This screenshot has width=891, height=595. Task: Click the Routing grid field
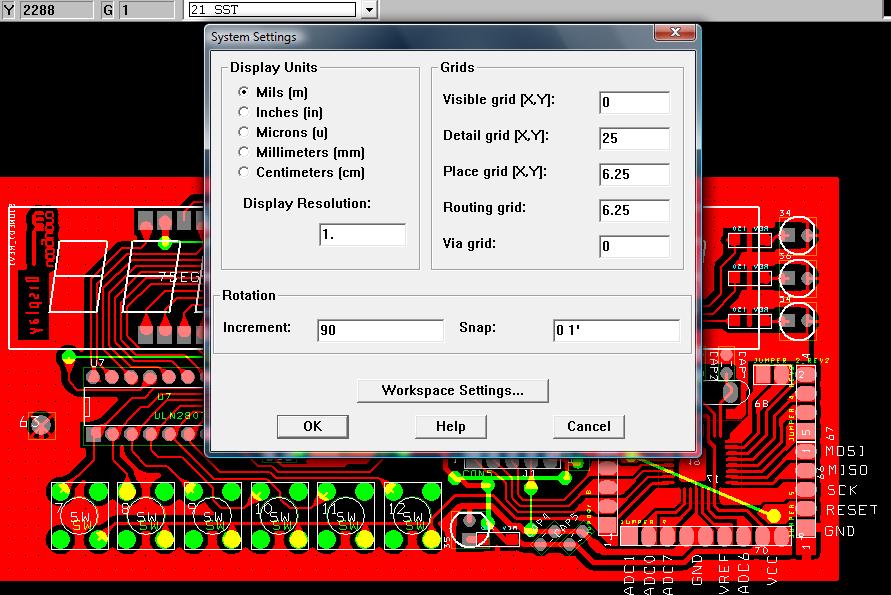point(634,210)
